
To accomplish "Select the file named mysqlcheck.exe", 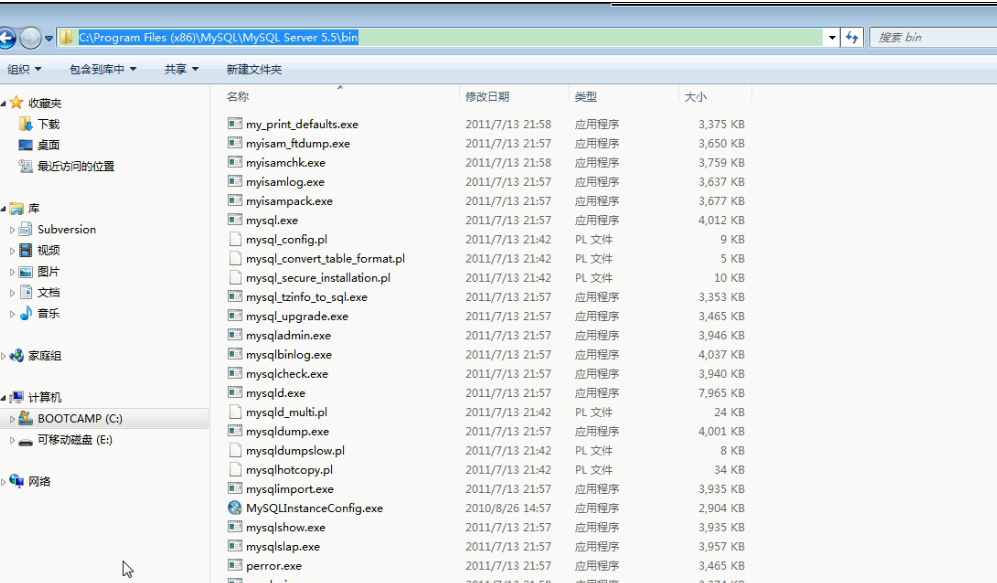I will pos(287,373).
